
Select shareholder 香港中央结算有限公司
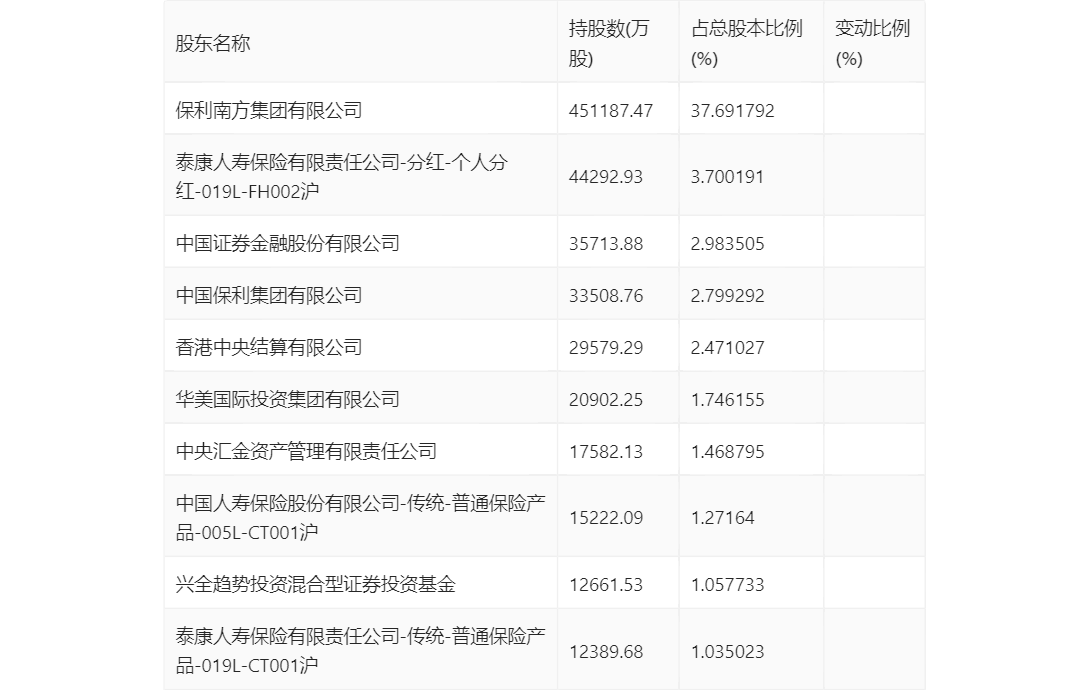click(x=269, y=347)
